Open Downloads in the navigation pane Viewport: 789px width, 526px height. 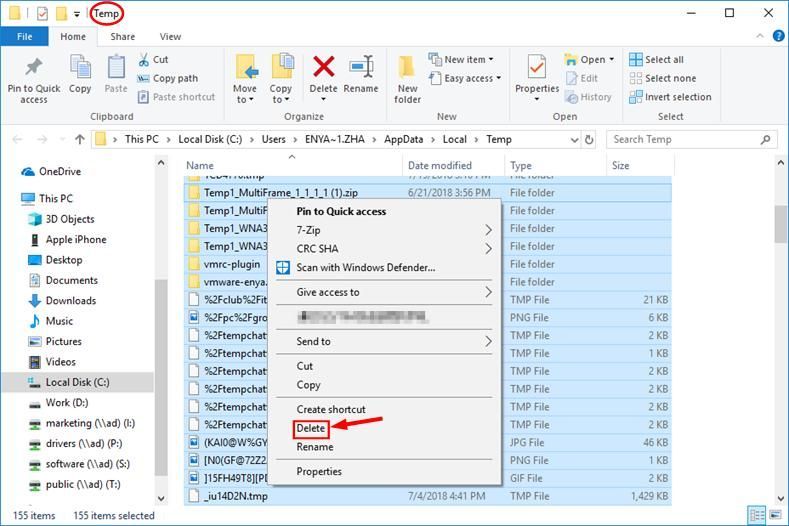pos(62,300)
